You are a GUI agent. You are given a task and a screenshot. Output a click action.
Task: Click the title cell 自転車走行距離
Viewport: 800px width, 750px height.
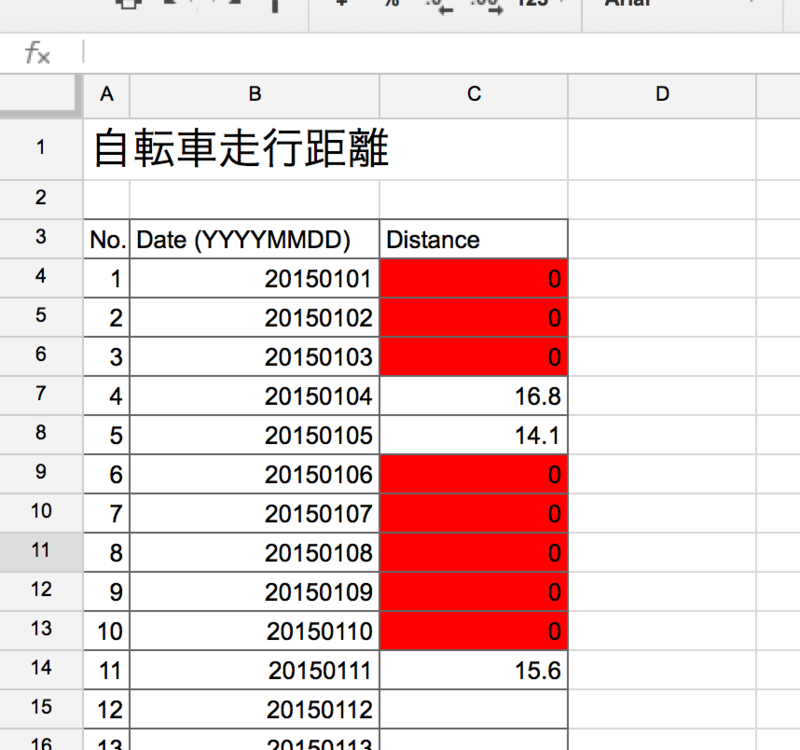tap(326, 148)
